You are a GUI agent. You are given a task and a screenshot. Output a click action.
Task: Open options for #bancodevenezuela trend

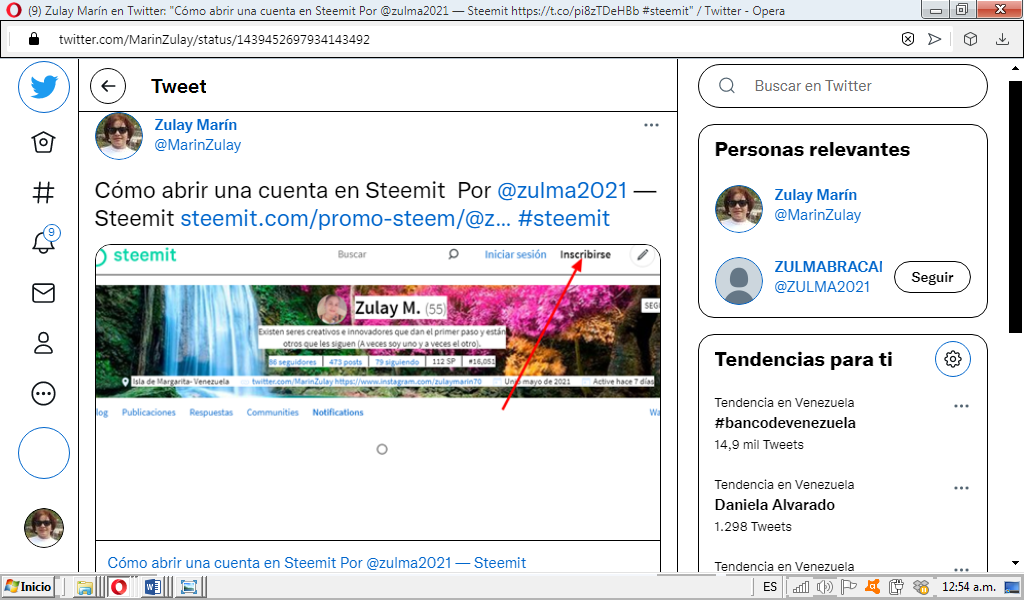coord(961,406)
